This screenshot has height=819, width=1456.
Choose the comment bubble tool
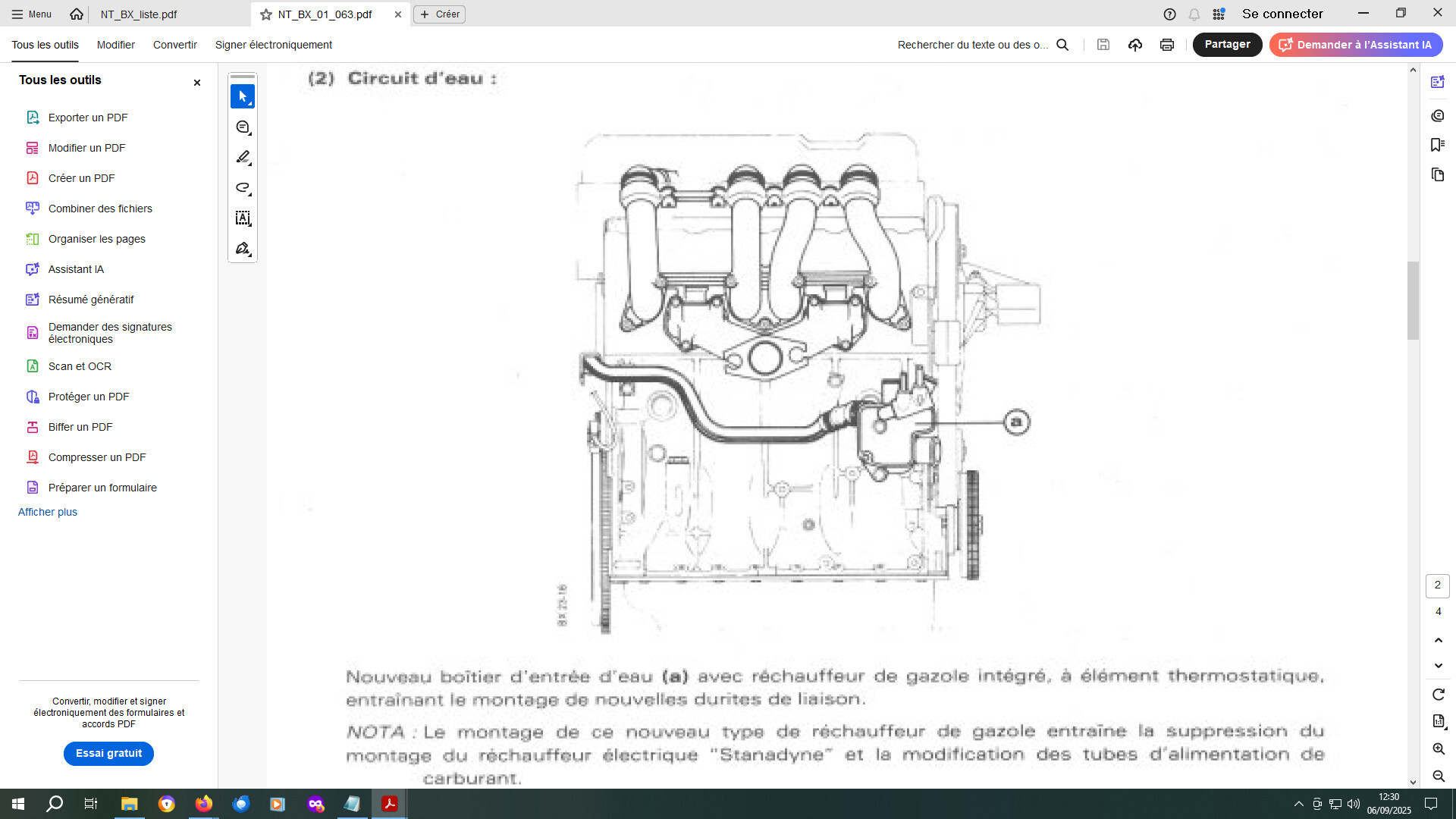tap(243, 127)
